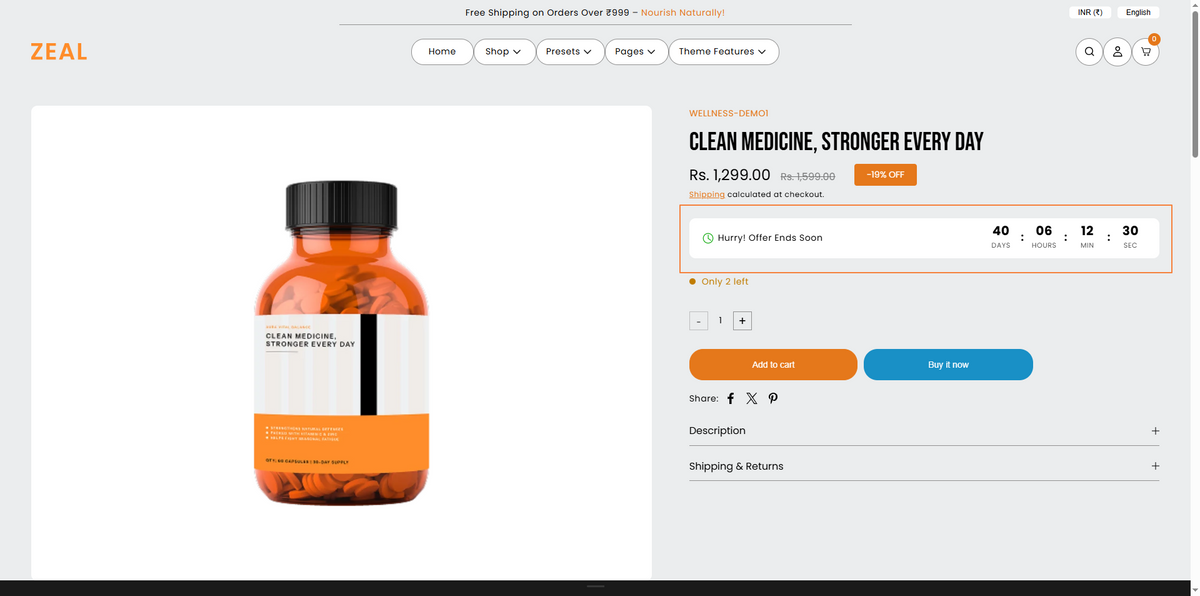Image resolution: width=1200 pixels, height=596 pixels.
Task: Click the Buy it now button
Action: 948,365
